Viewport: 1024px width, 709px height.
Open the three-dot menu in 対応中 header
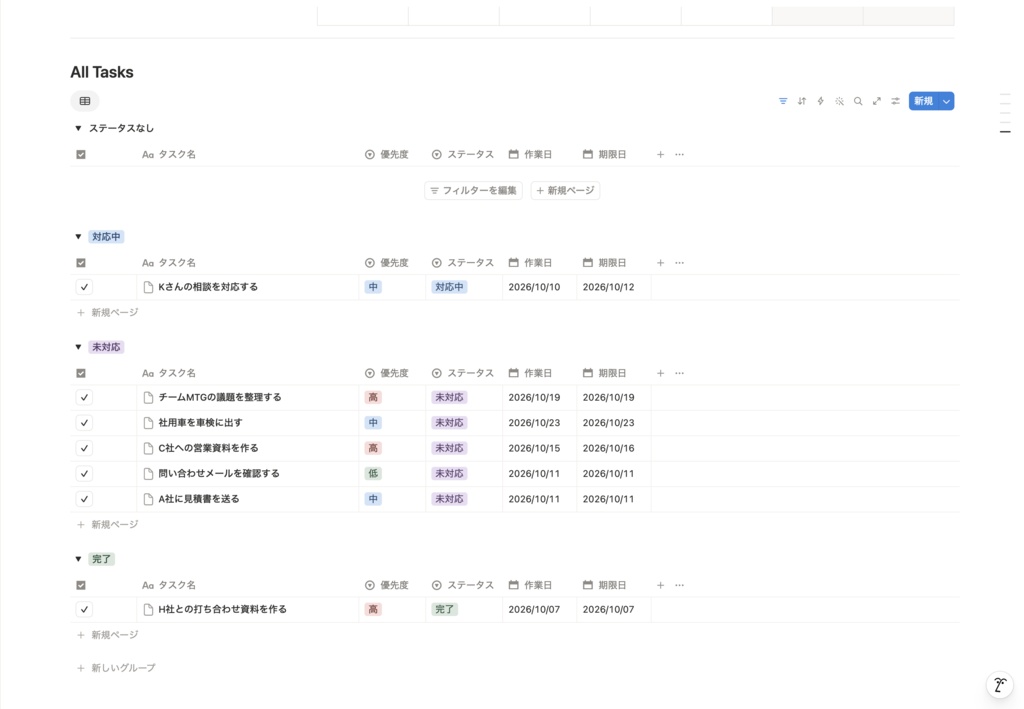tap(680, 262)
